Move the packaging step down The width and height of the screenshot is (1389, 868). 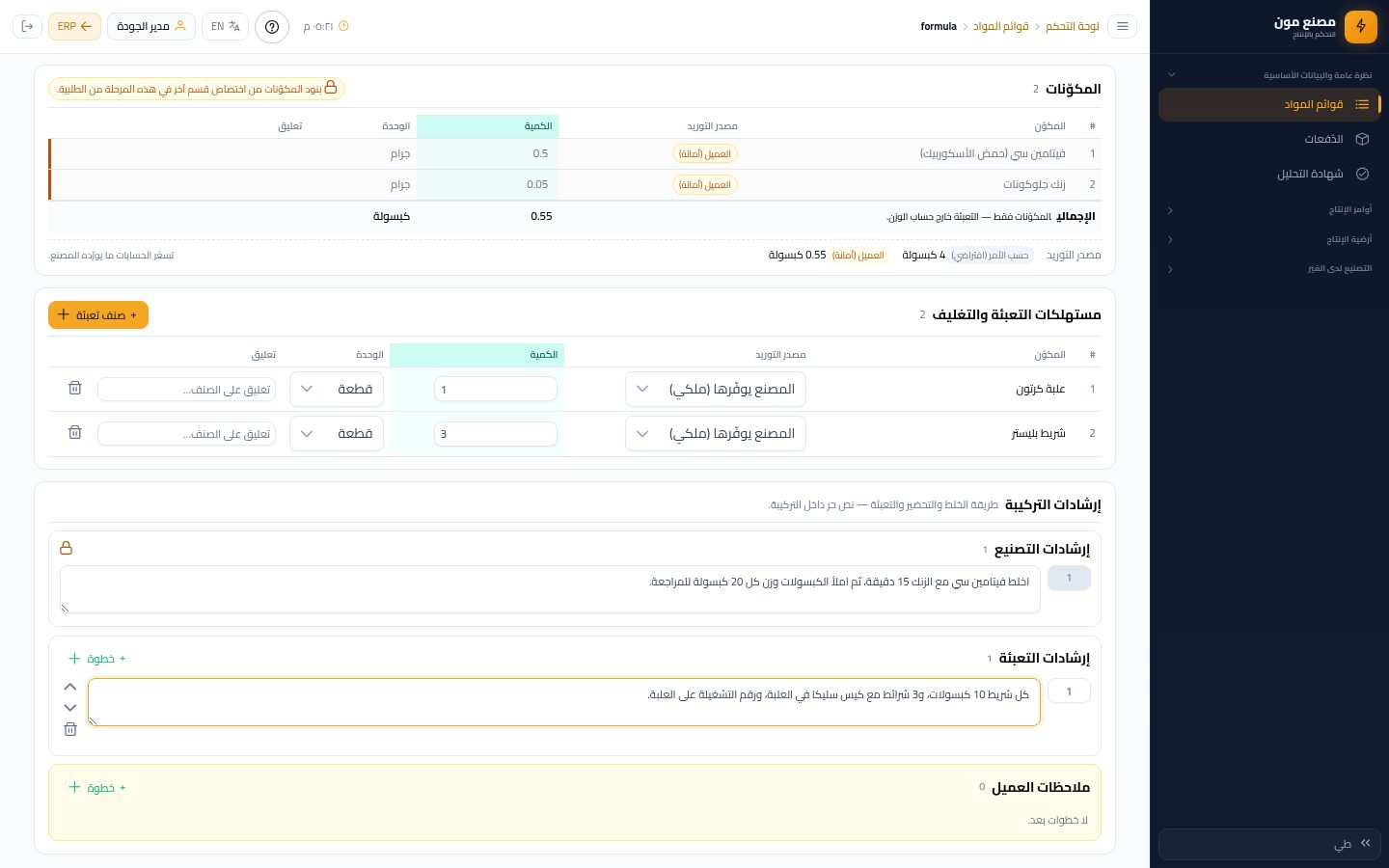pyautogui.click(x=70, y=708)
